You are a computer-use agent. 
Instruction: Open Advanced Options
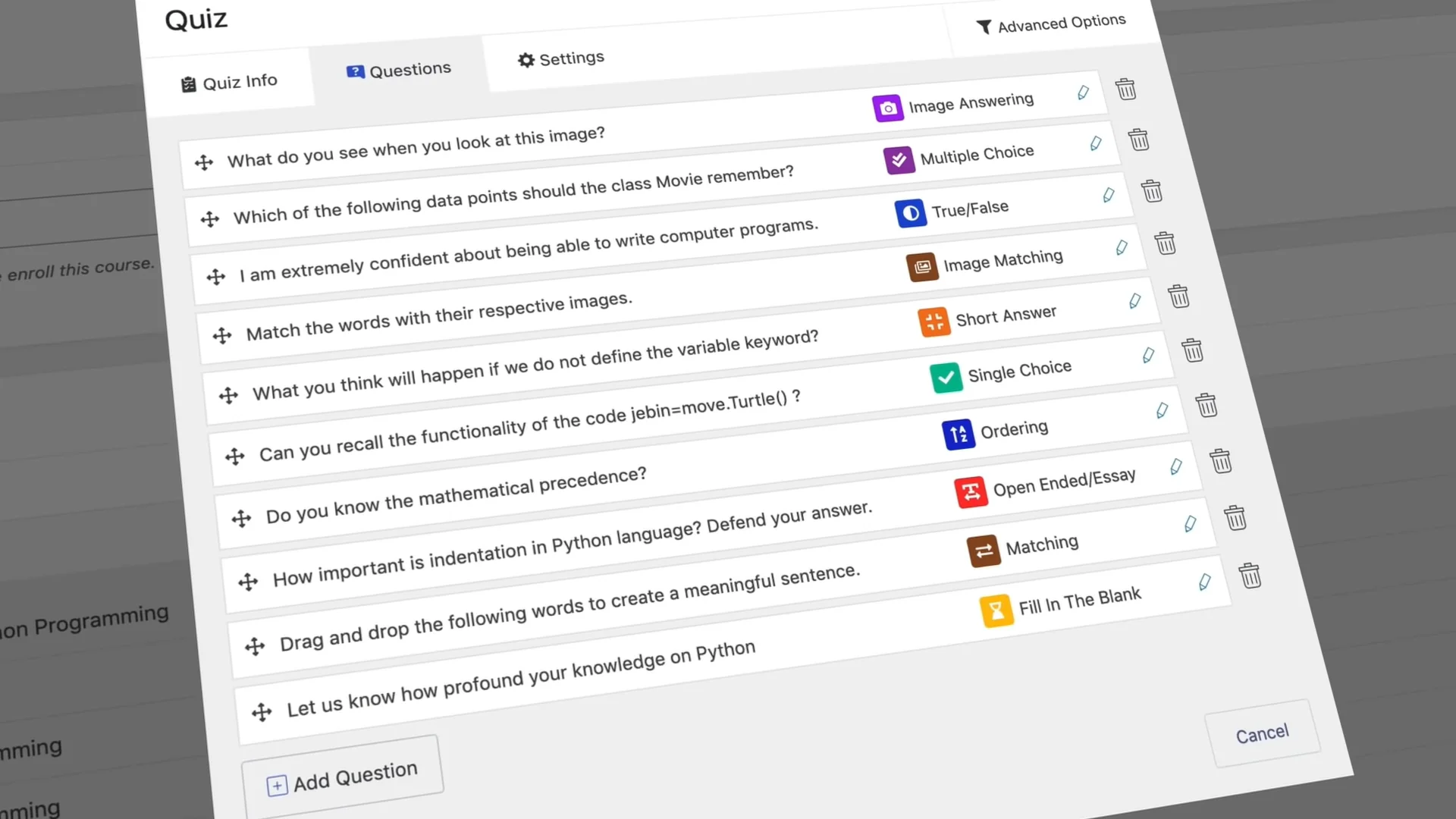1052,23
